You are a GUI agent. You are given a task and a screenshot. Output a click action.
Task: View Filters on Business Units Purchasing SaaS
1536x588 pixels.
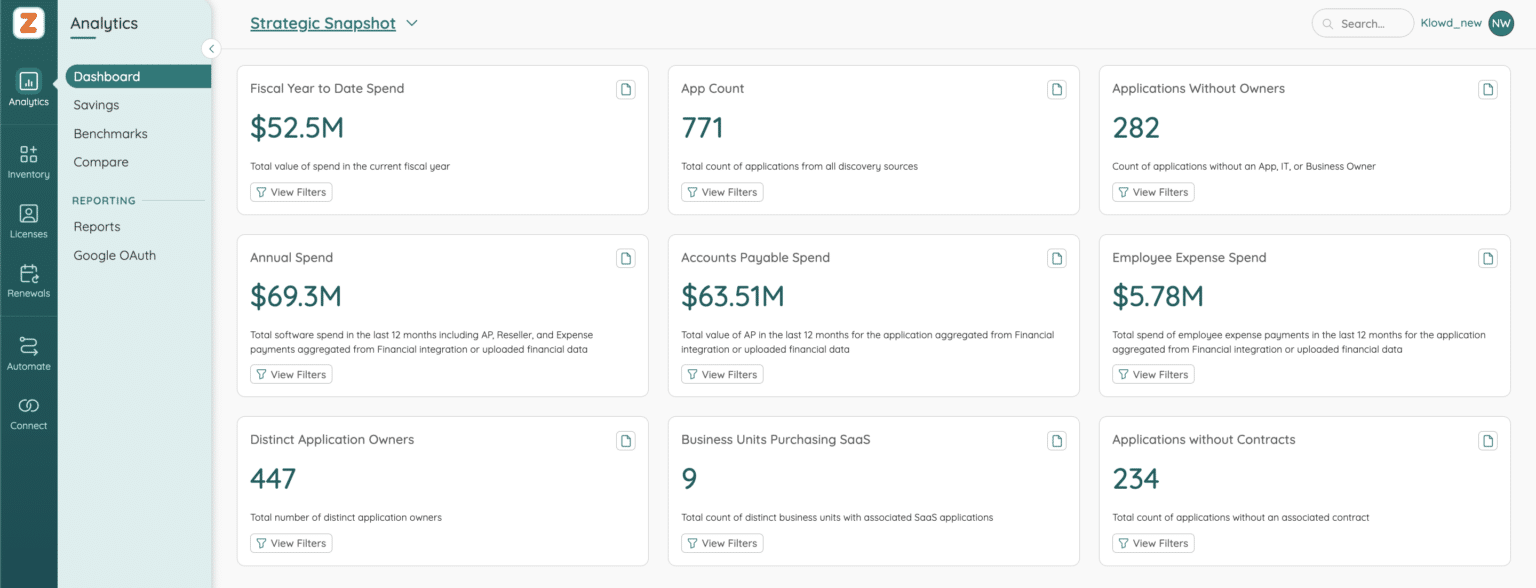click(x=722, y=543)
